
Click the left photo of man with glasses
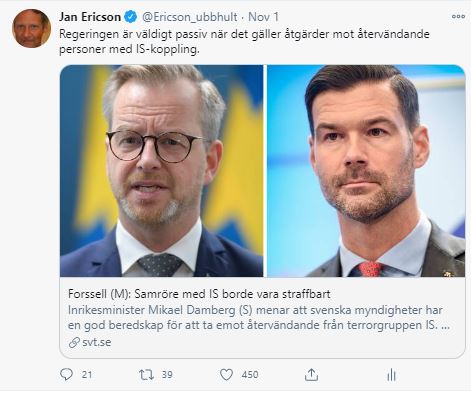[x=161, y=171]
